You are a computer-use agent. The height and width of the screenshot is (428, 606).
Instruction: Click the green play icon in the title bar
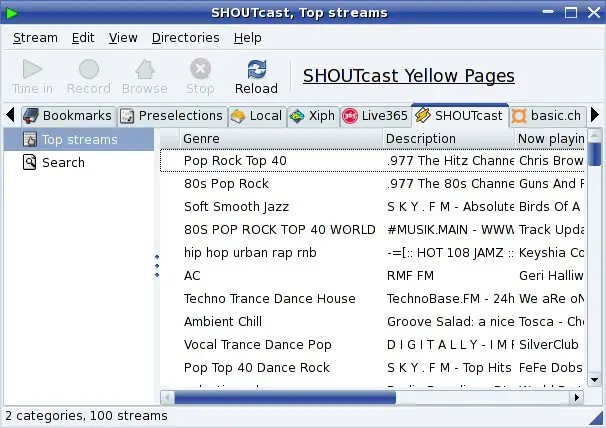[x=12, y=13]
